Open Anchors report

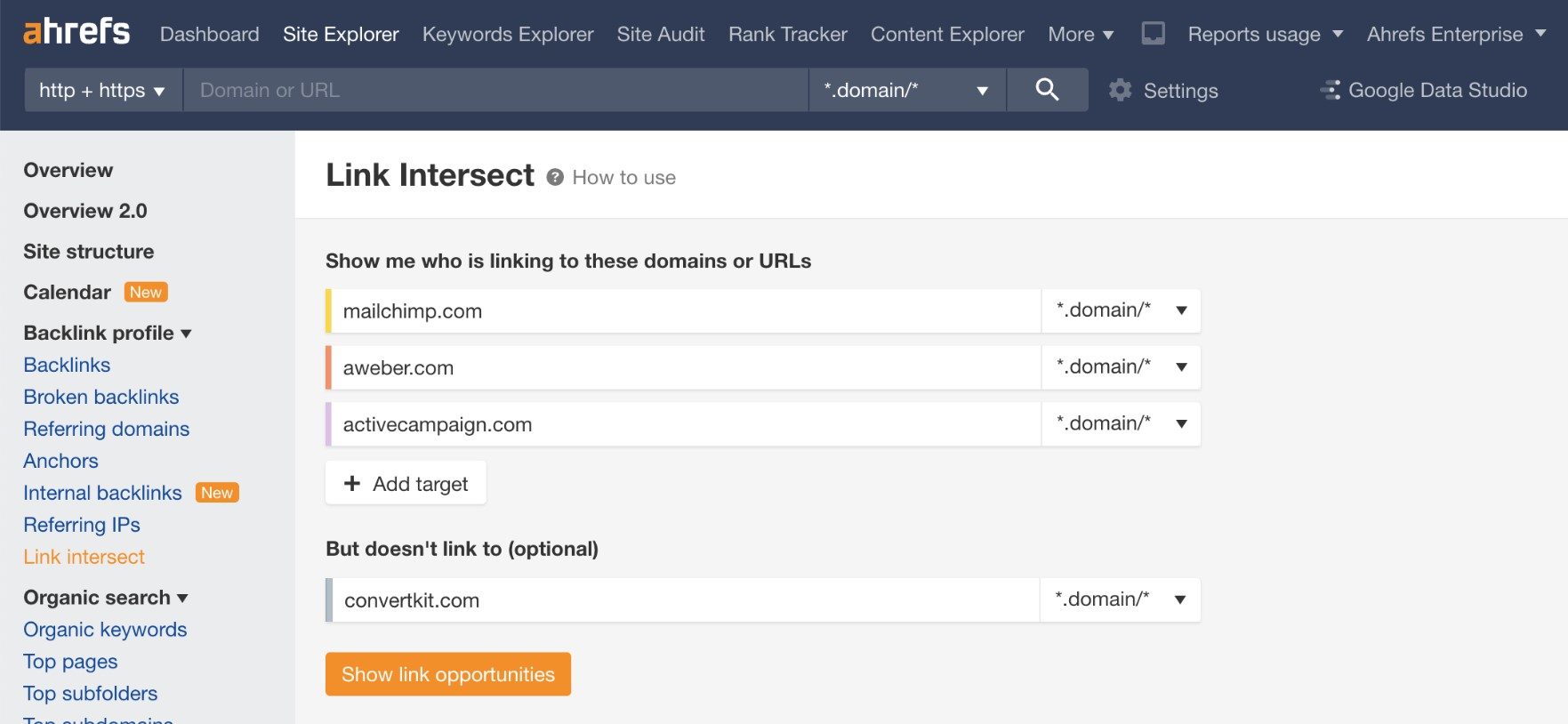coord(60,461)
